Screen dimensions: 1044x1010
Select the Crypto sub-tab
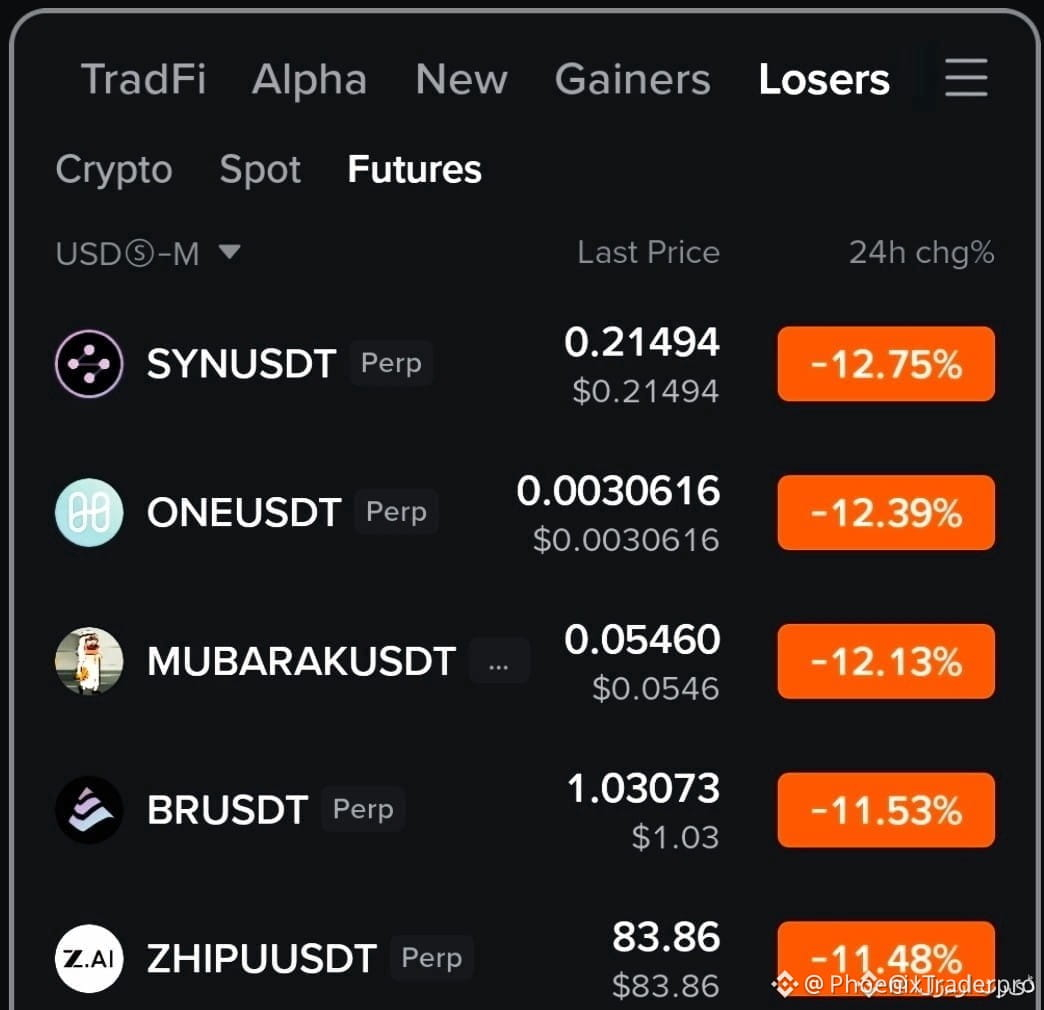click(114, 169)
